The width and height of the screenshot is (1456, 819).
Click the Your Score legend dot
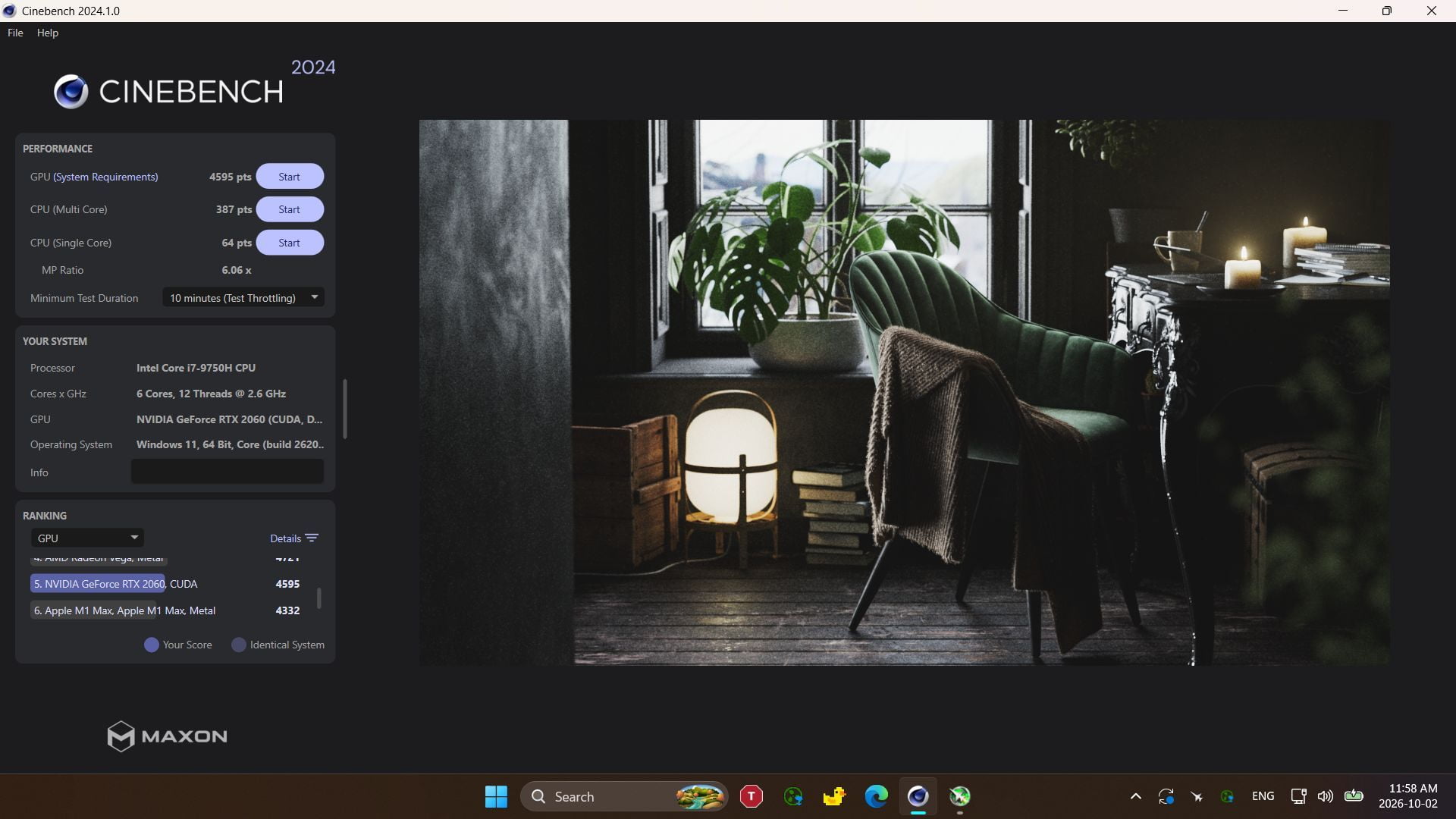pyautogui.click(x=152, y=645)
